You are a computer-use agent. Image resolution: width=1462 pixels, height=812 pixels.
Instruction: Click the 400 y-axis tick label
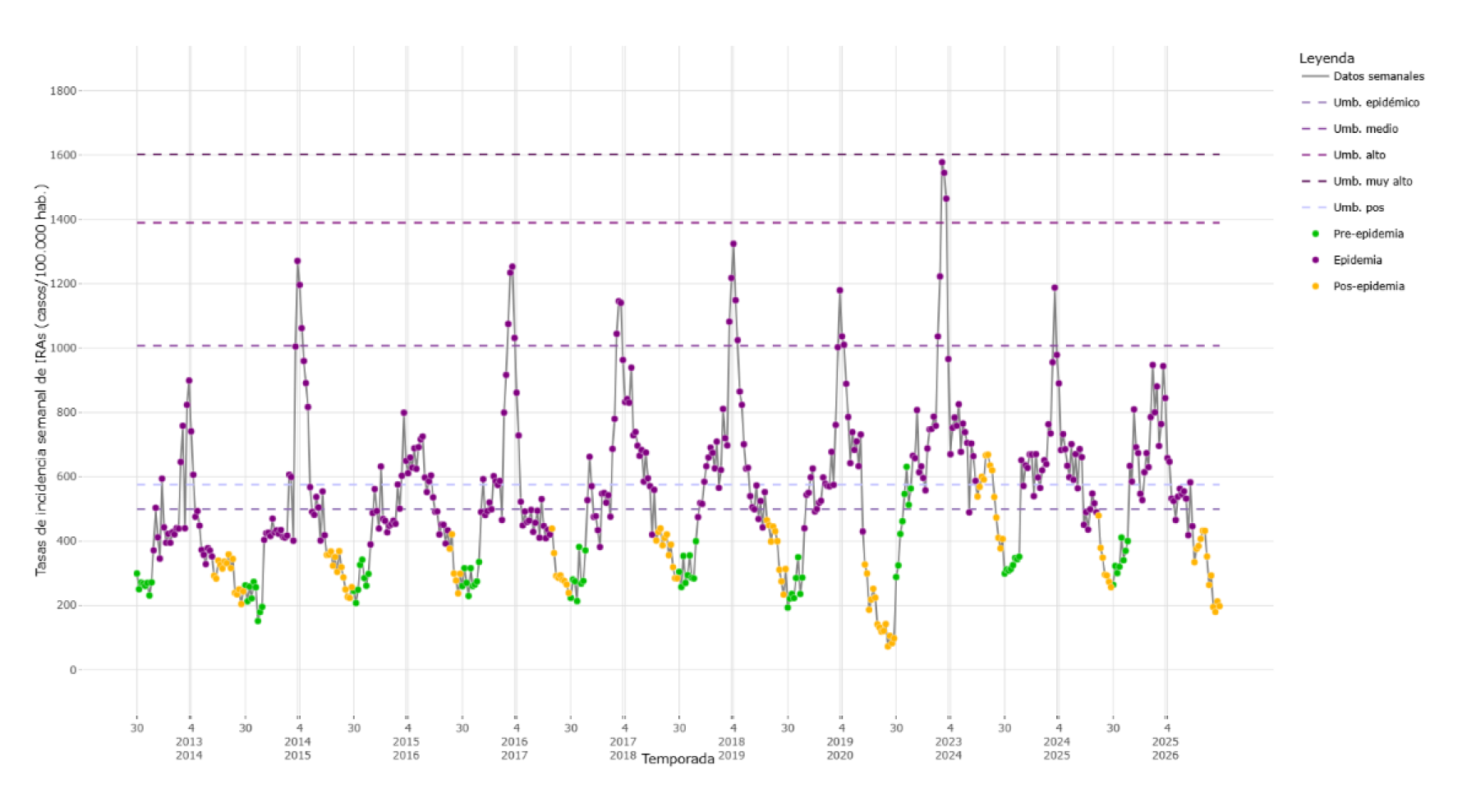coord(67,541)
